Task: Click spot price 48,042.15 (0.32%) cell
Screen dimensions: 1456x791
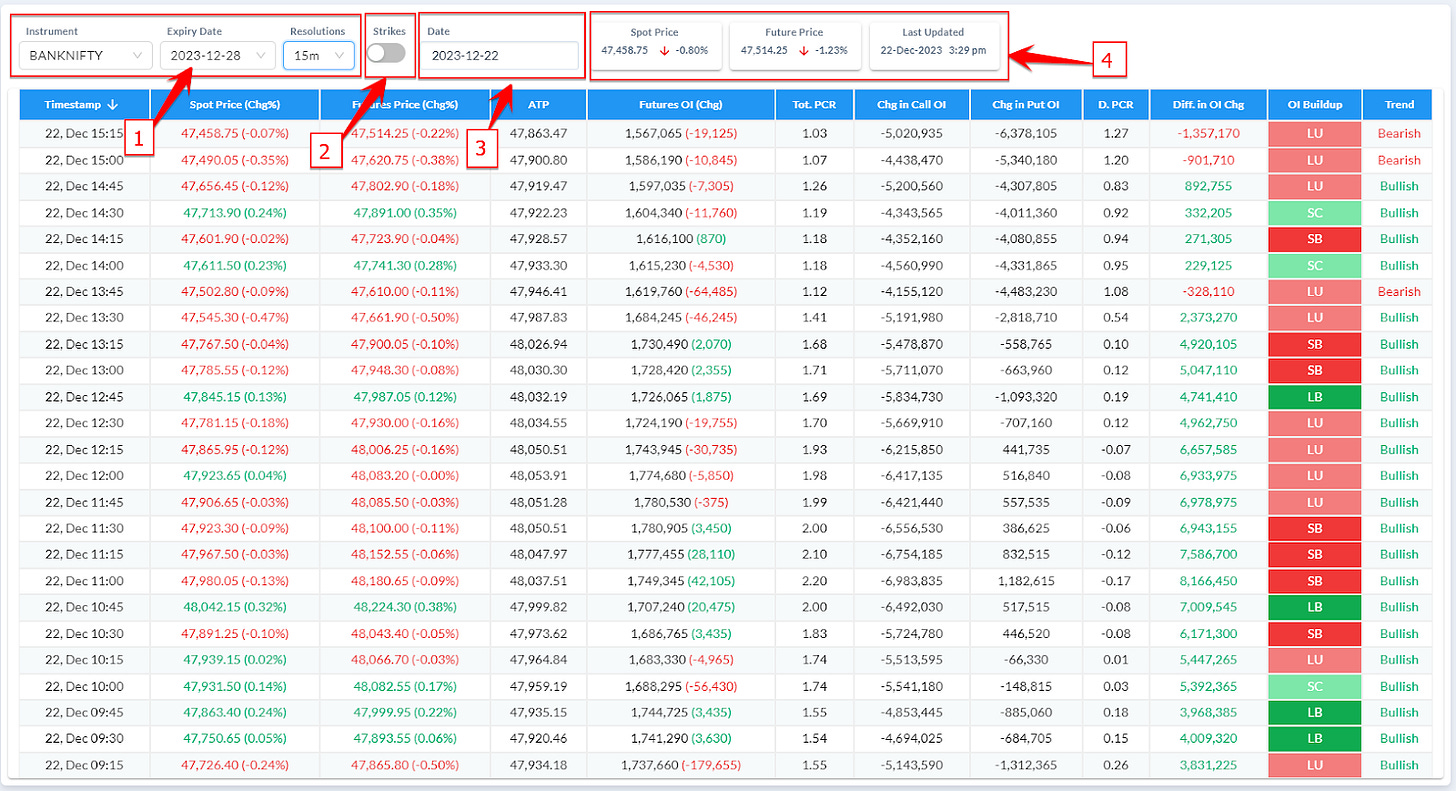Action: (235, 606)
